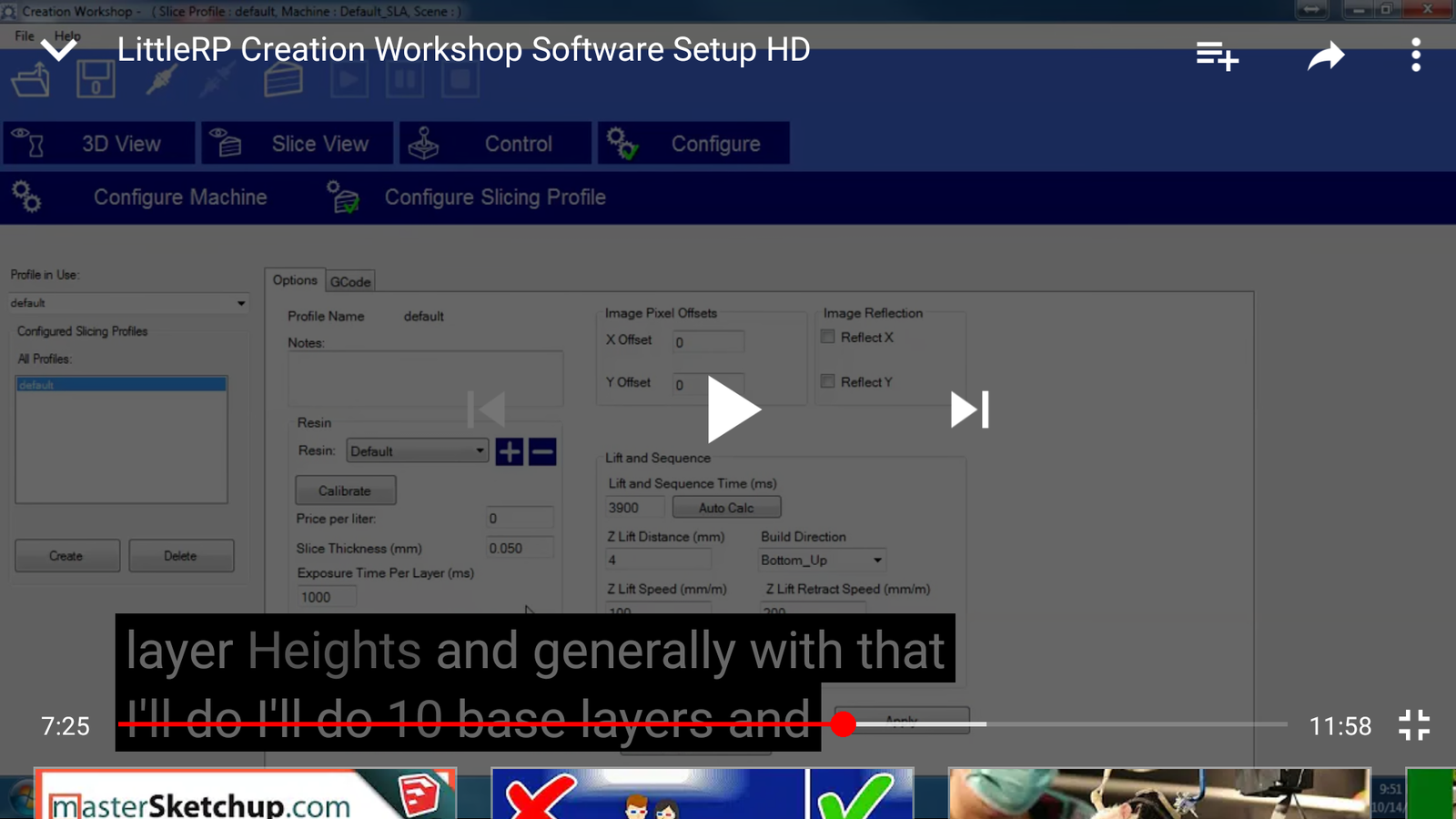Click the 3D View tab icon
The width and height of the screenshot is (1456, 819).
click(x=29, y=143)
